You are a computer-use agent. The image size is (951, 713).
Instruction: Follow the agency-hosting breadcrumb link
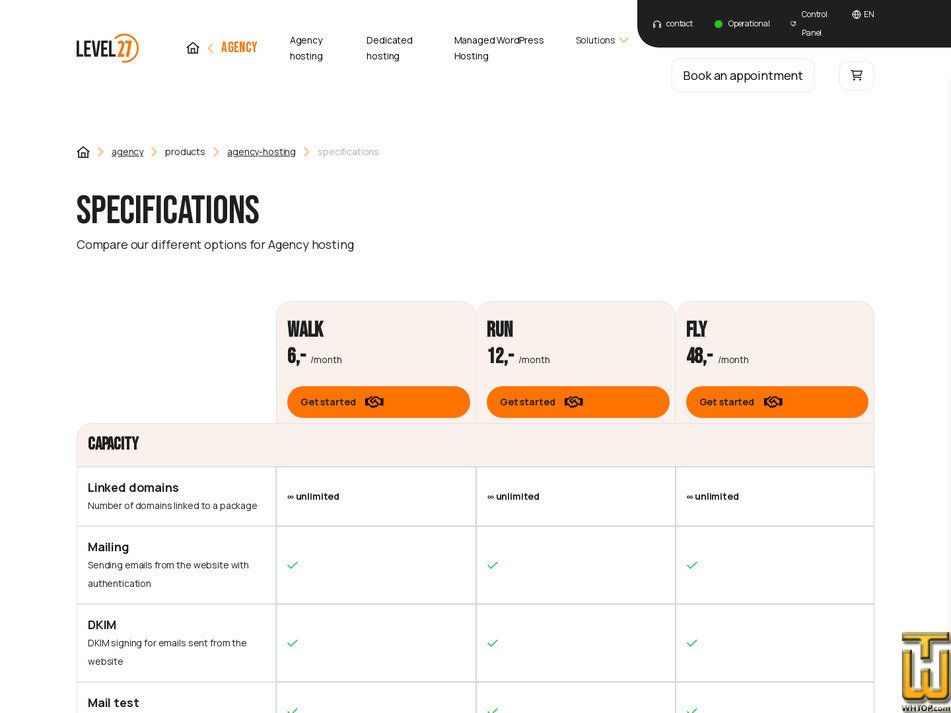(261, 152)
